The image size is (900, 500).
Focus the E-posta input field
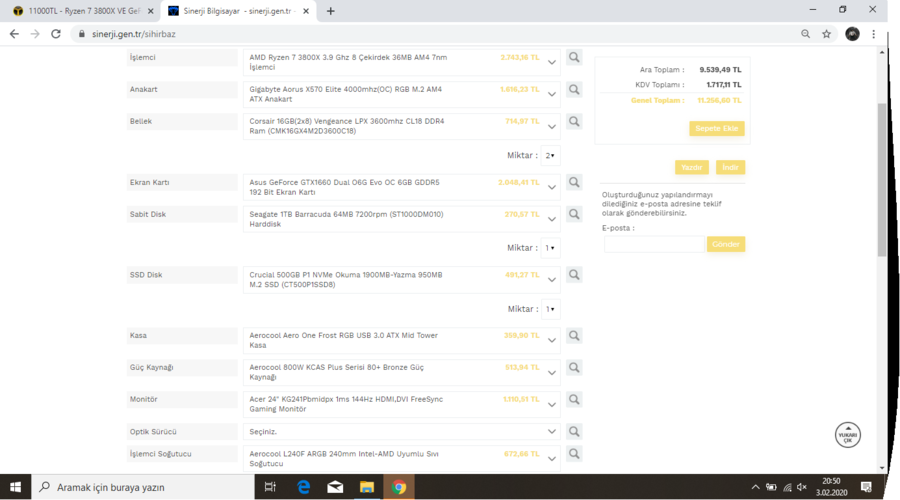pos(654,245)
